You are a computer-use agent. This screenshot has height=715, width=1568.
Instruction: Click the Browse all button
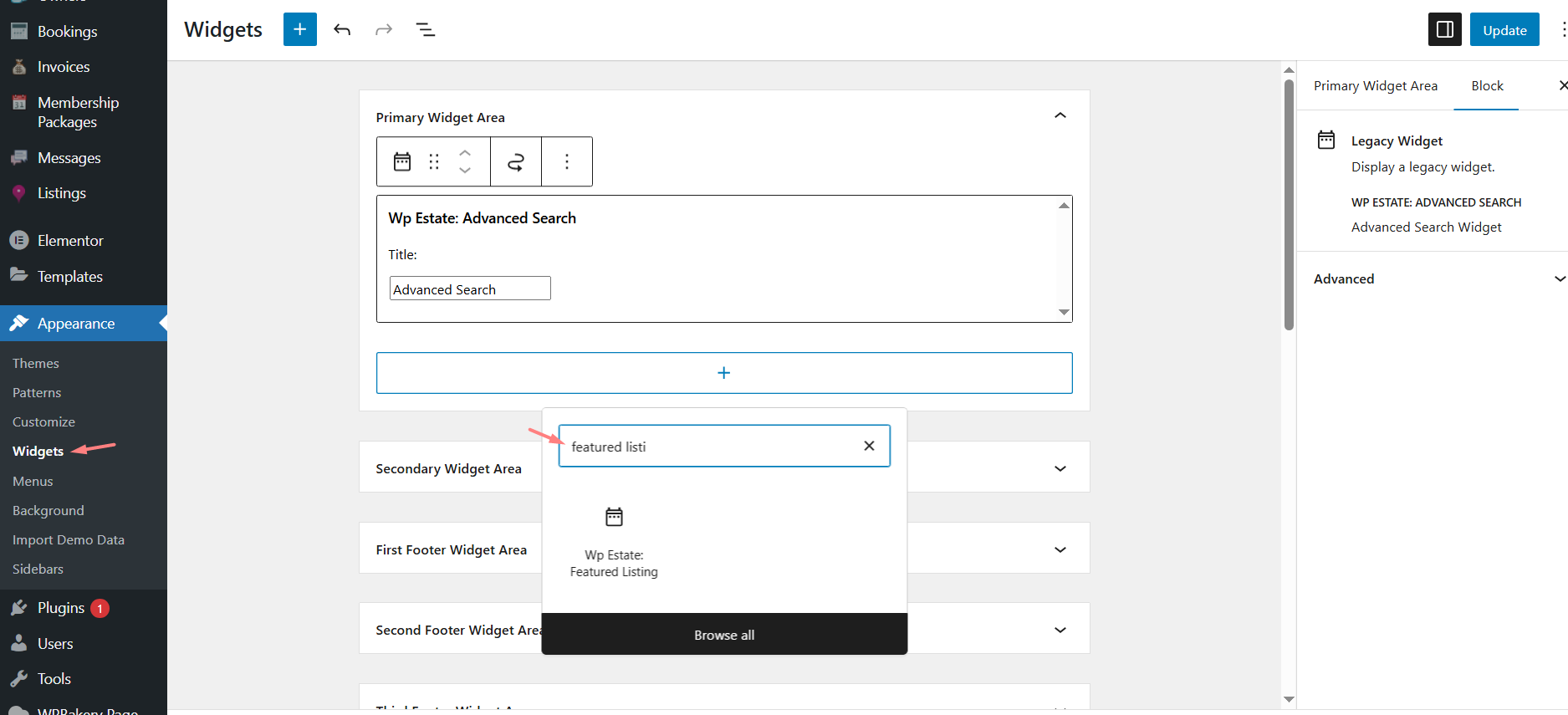(x=724, y=635)
